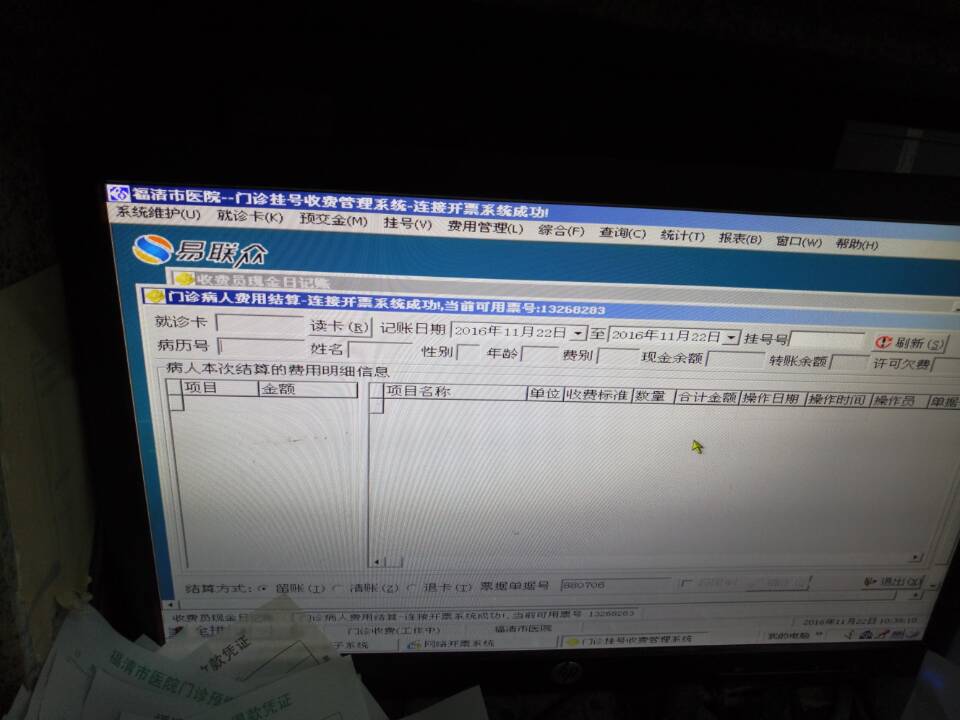The height and width of the screenshot is (720, 960).
Task: Click the 操作员 column header
Action: tap(898, 401)
